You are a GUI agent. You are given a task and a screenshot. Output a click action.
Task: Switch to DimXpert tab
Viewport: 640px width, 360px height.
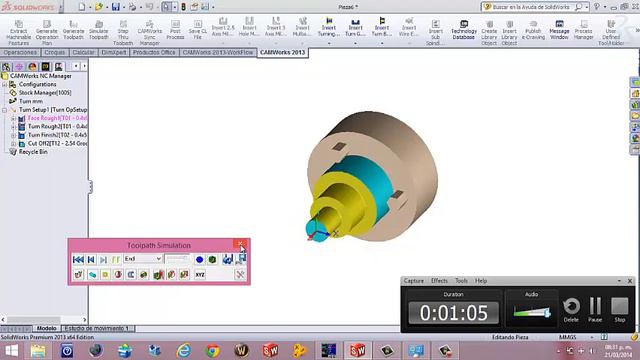pos(113,53)
